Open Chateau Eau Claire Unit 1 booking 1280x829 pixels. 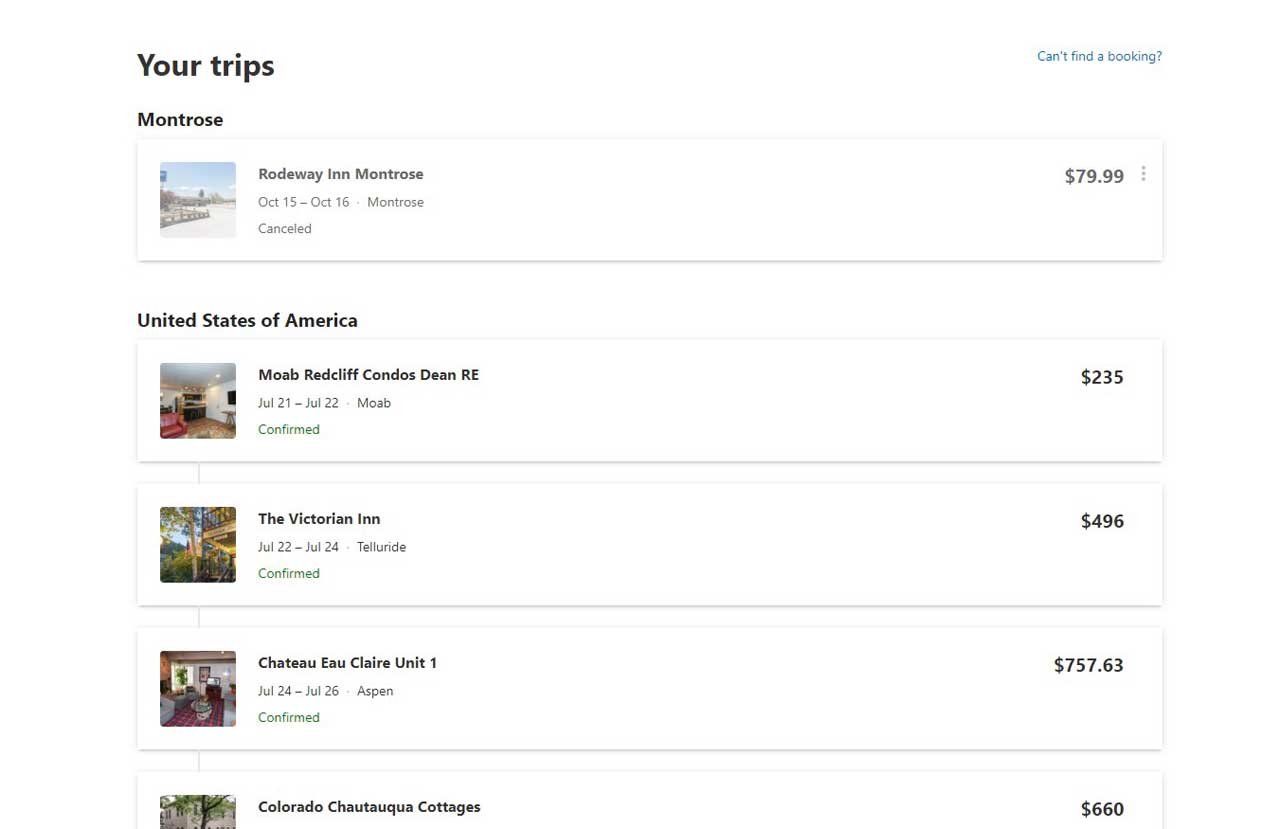click(x=347, y=663)
